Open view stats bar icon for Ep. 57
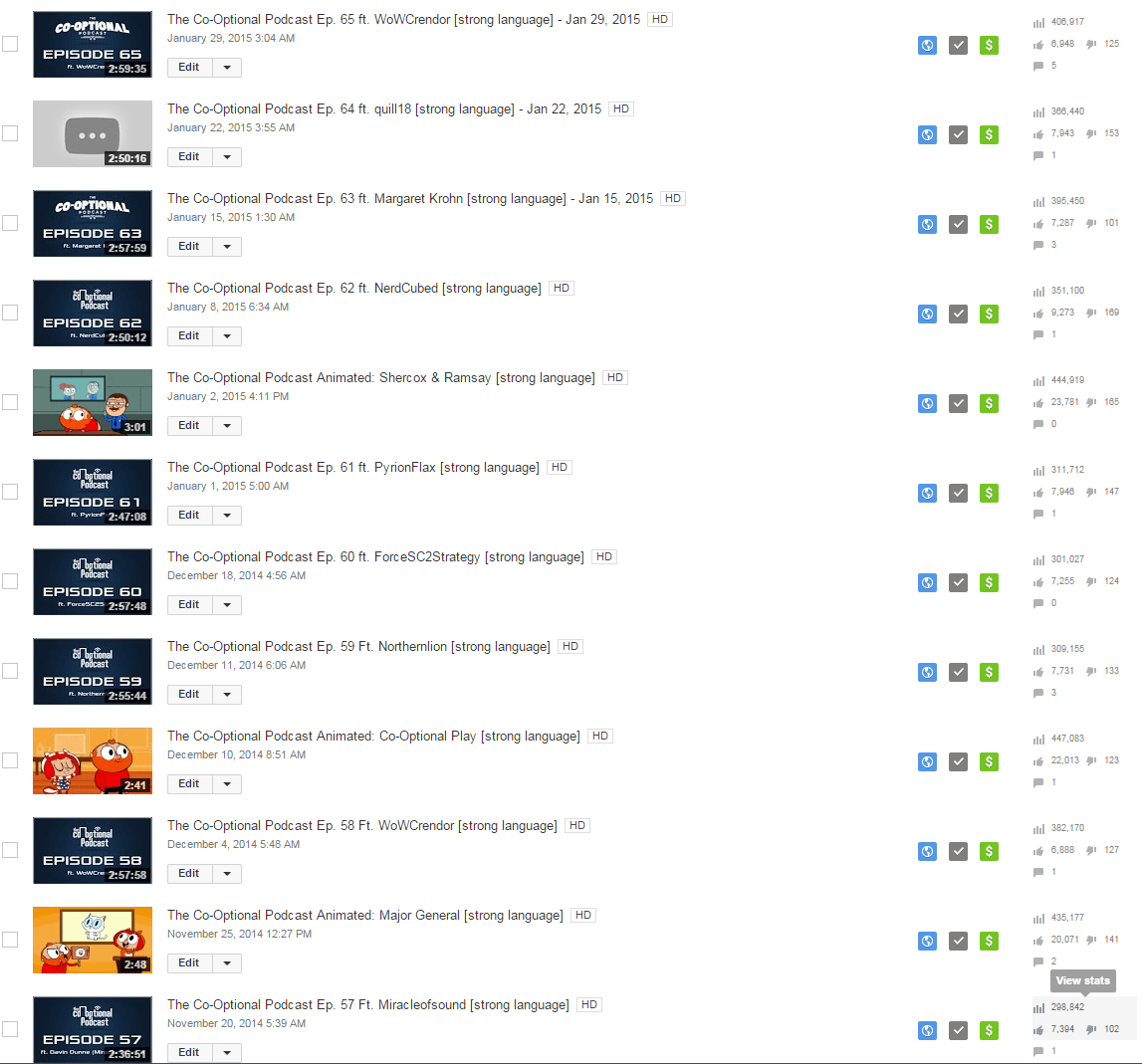This screenshot has height=1064, width=1142. tap(1038, 1008)
